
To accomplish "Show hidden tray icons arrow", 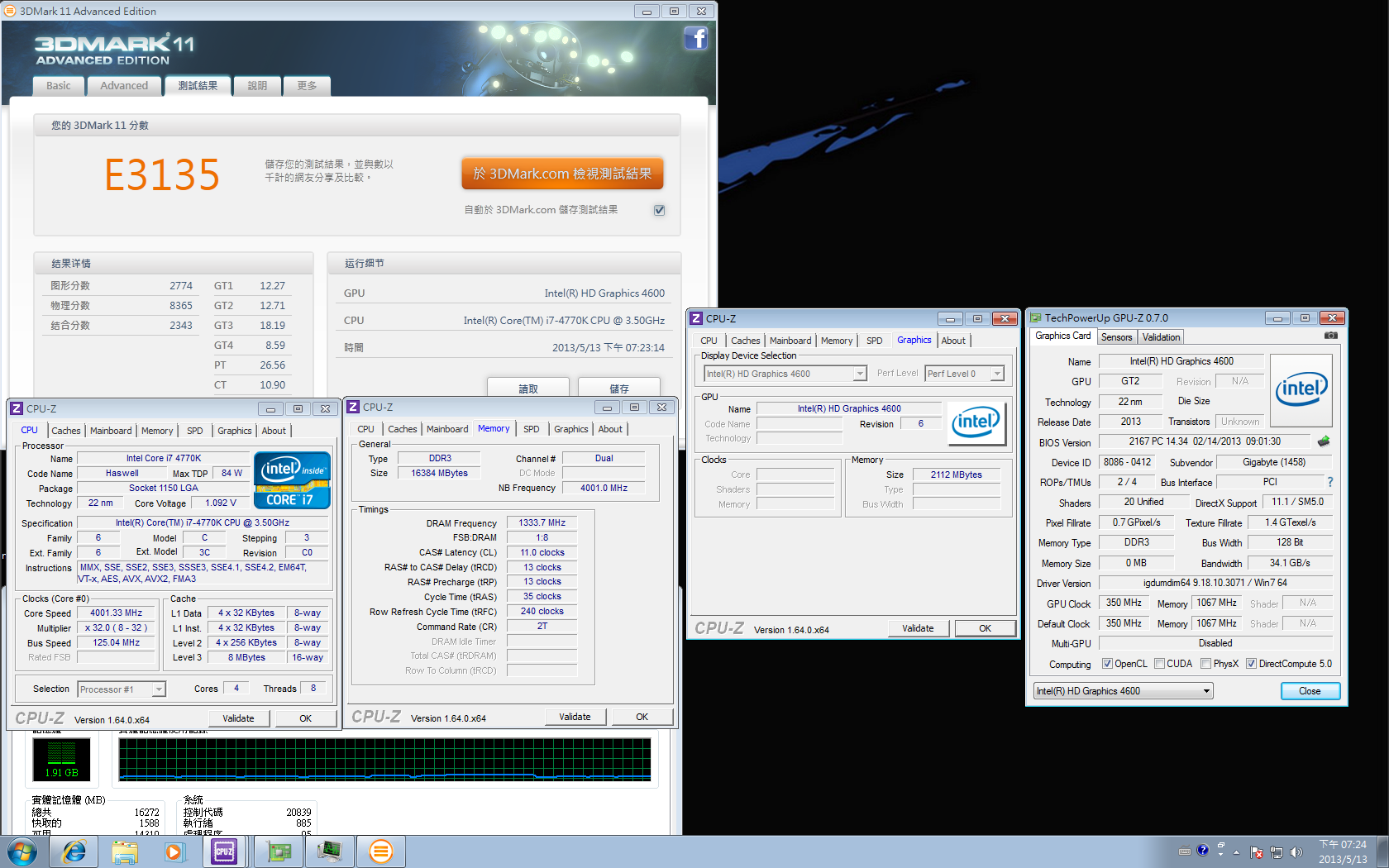I will (x=1237, y=852).
